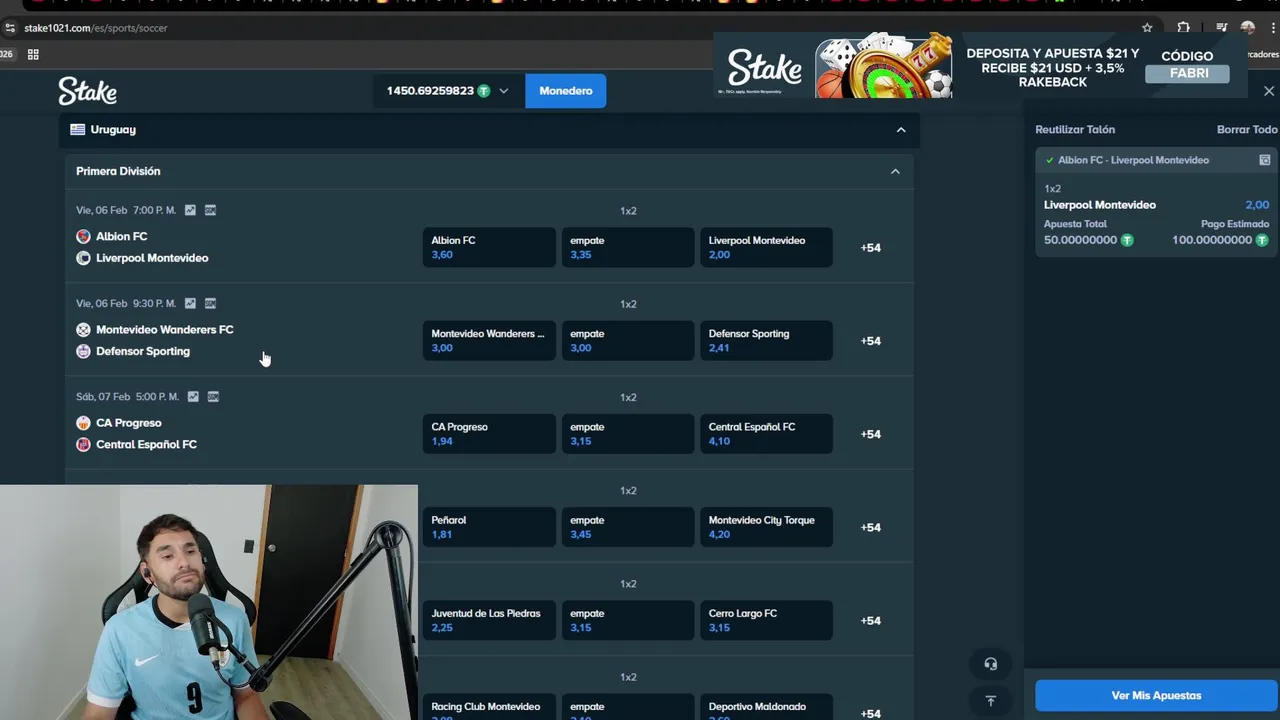Click Reutilizar Talón in betslip

tap(1075, 129)
